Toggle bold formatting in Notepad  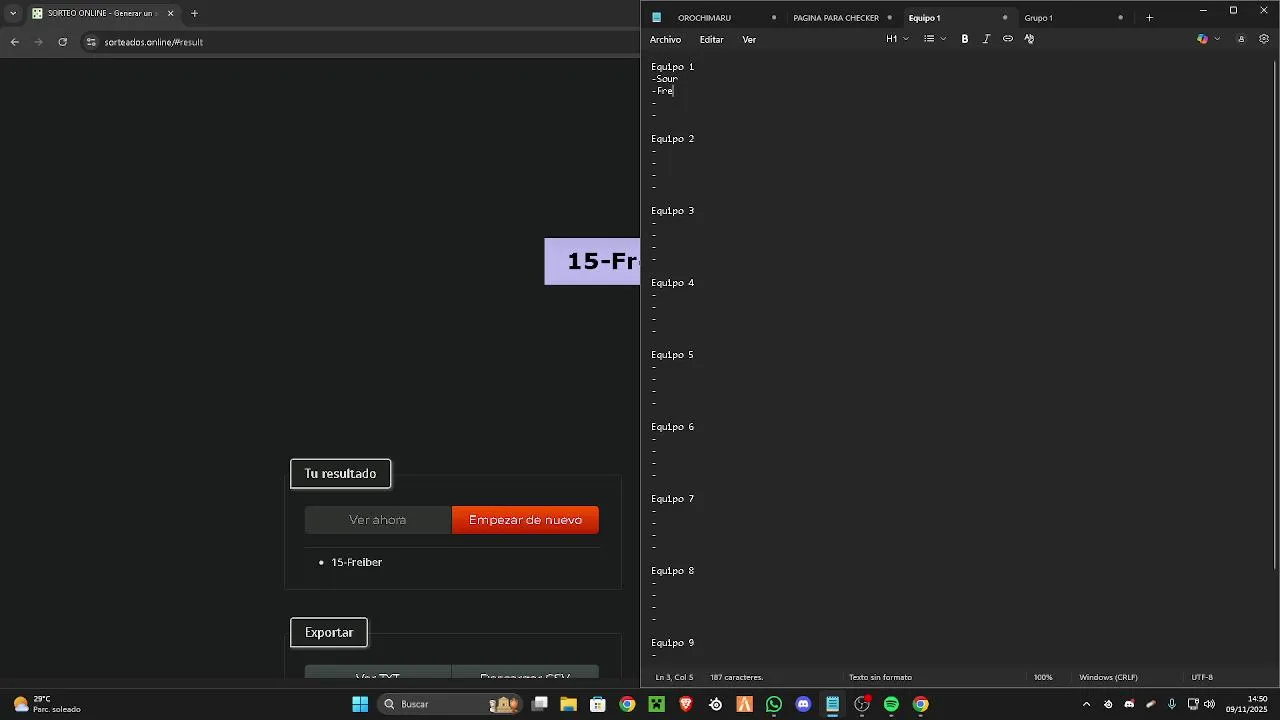pyautogui.click(x=965, y=39)
